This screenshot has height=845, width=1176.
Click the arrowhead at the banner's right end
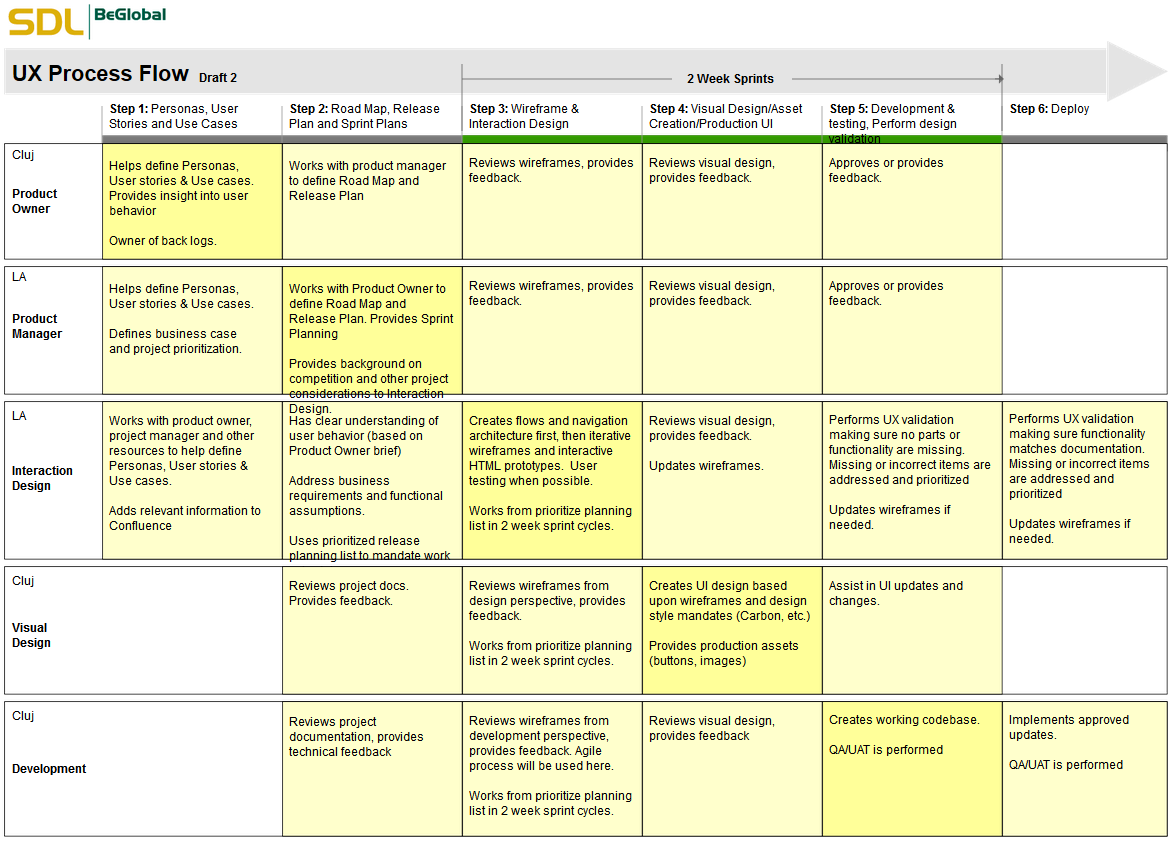[x=1136, y=71]
